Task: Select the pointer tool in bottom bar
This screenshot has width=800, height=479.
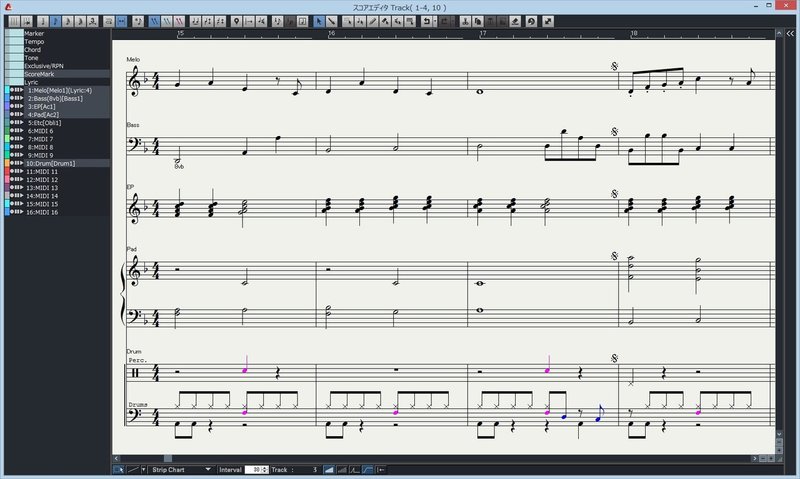Action: (118, 470)
